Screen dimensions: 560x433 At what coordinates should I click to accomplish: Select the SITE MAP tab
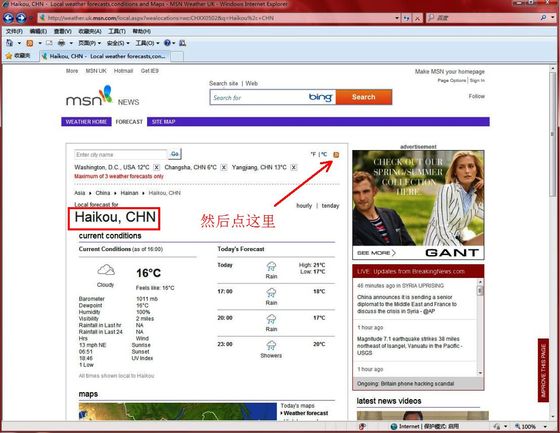point(164,122)
